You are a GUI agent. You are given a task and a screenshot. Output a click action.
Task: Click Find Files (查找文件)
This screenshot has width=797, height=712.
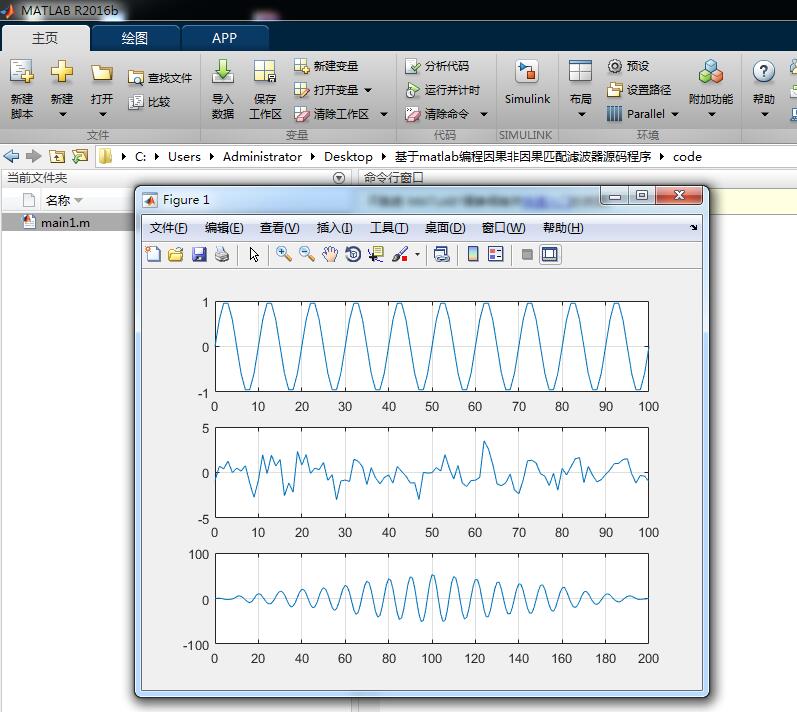click(160, 78)
